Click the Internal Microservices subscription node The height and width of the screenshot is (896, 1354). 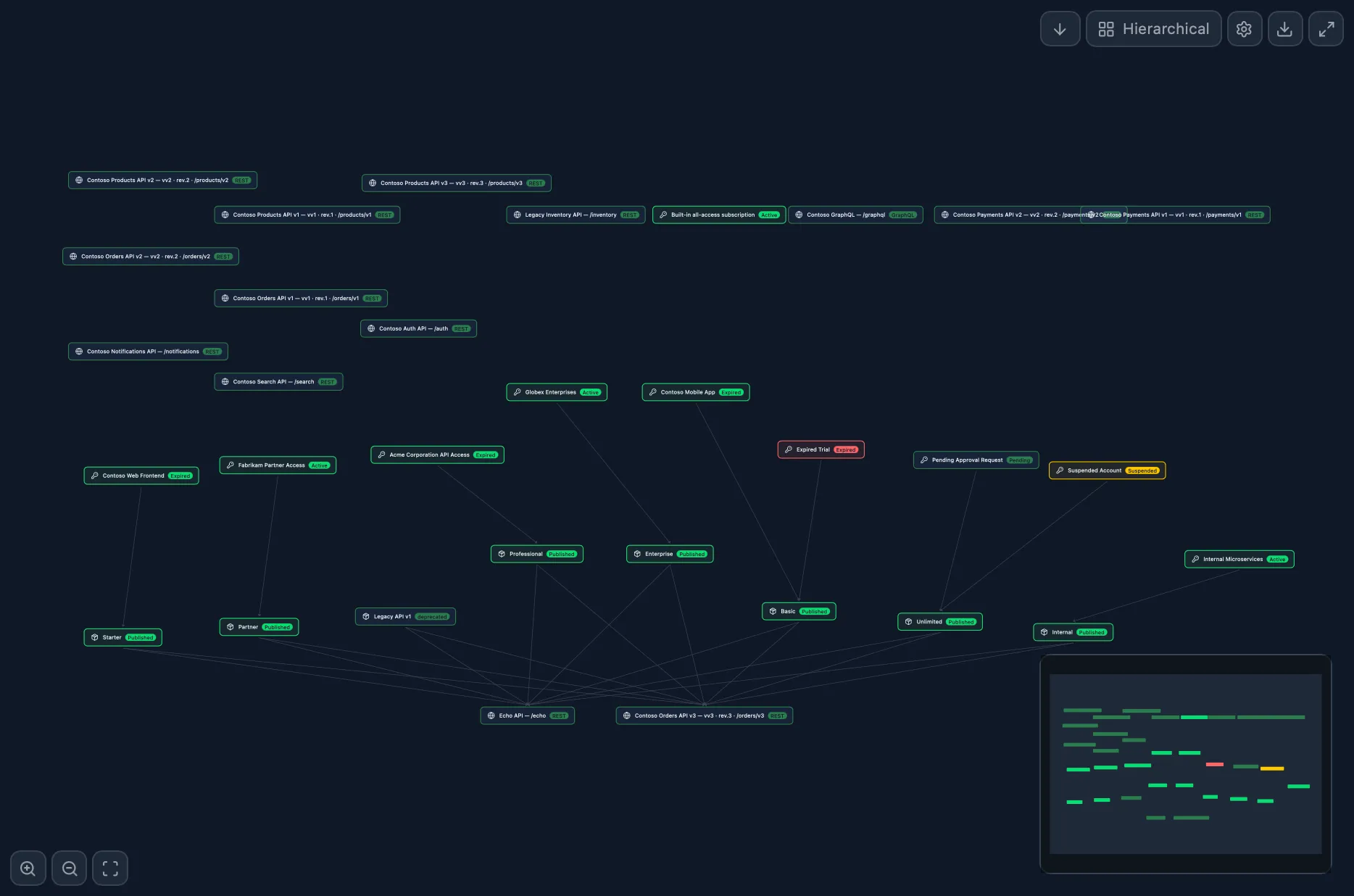click(x=1238, y=559)
